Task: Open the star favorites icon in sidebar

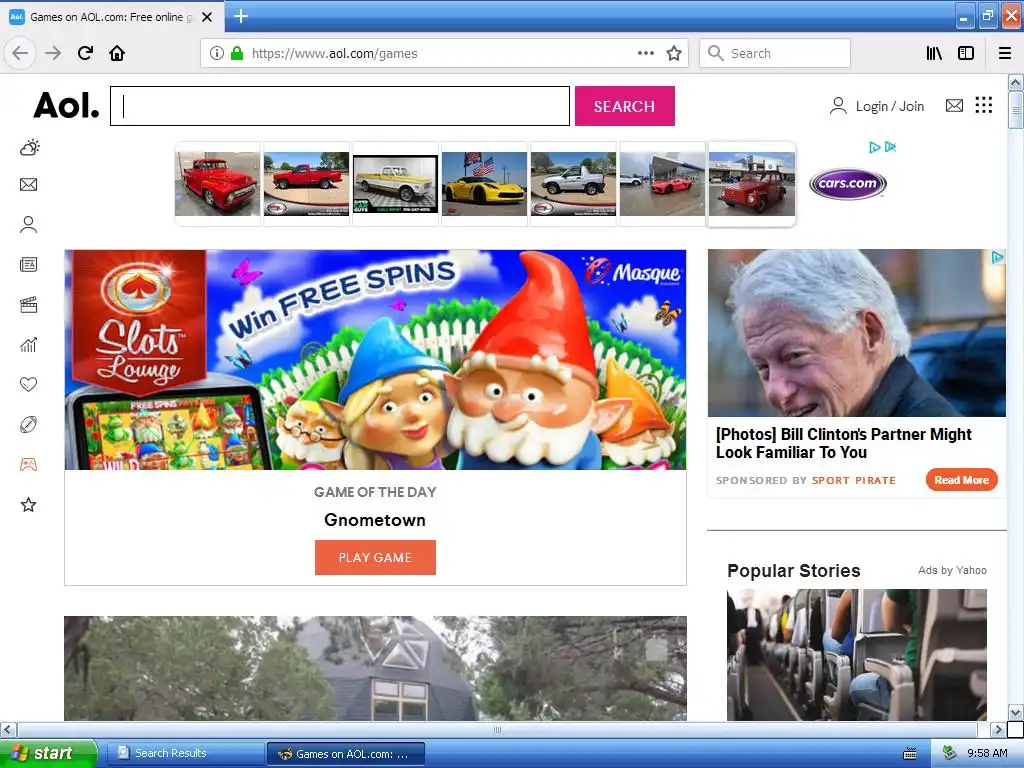Action: point(29,504)
